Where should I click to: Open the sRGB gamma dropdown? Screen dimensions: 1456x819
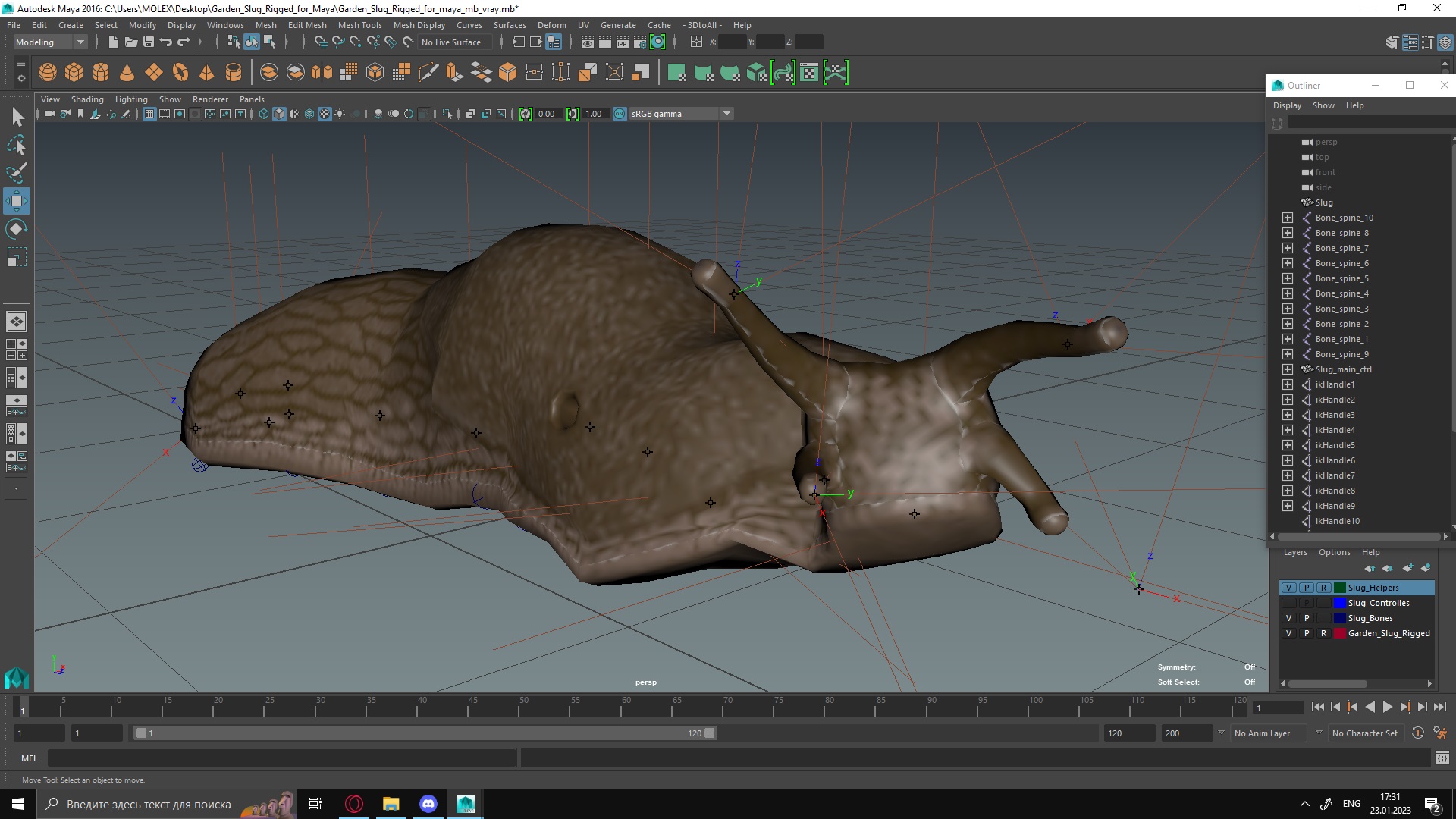pyautogui.click(x=726, y=114)
